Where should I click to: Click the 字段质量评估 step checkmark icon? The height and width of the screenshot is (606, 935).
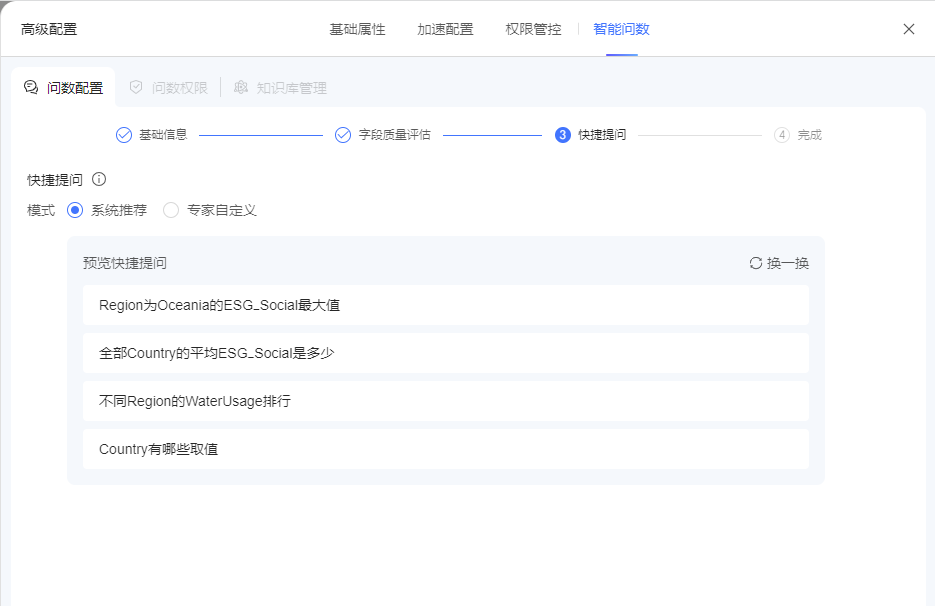point(343,135)
